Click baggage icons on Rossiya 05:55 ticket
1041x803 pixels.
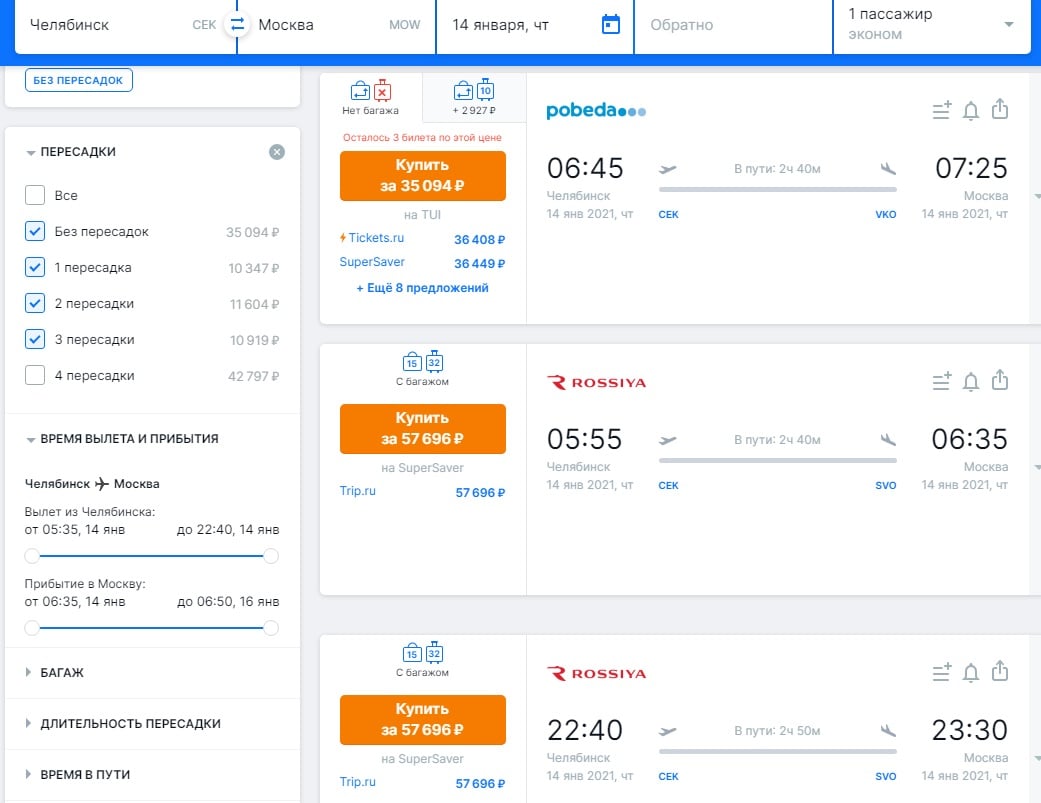(422, 362)
